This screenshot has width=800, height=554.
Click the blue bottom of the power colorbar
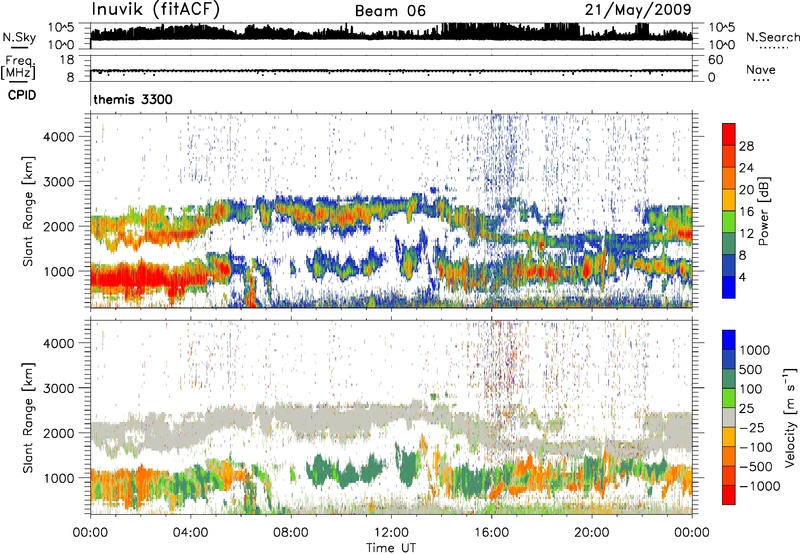[x=729, y=288]
